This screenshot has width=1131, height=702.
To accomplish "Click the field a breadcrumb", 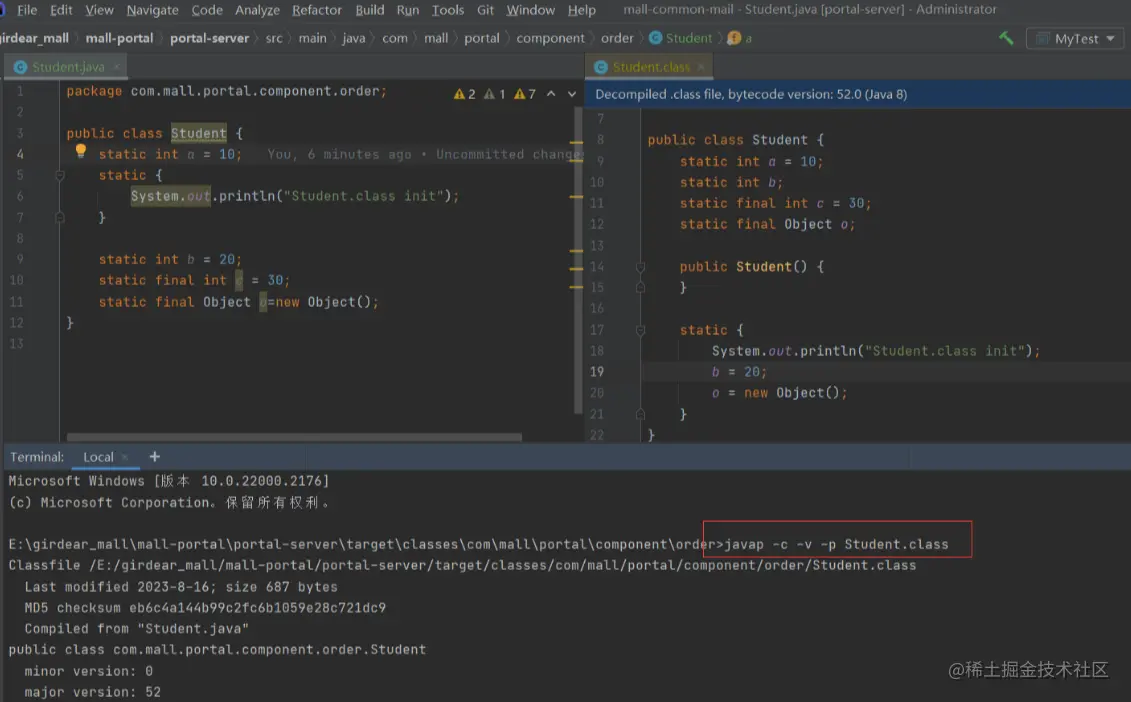I will (740, 38).
